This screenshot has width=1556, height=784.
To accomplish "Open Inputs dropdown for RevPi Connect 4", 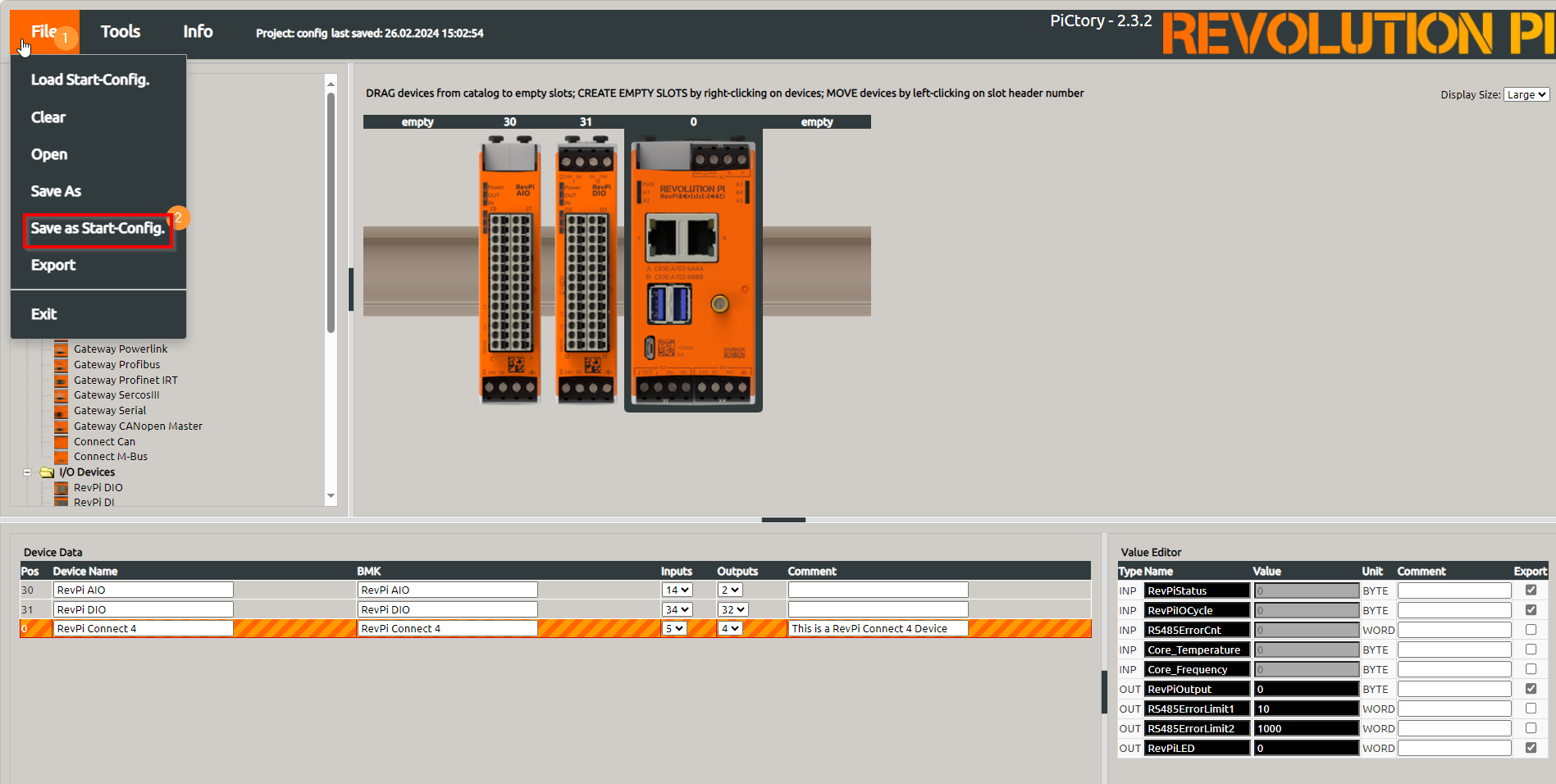I will (x=674, y=628).
